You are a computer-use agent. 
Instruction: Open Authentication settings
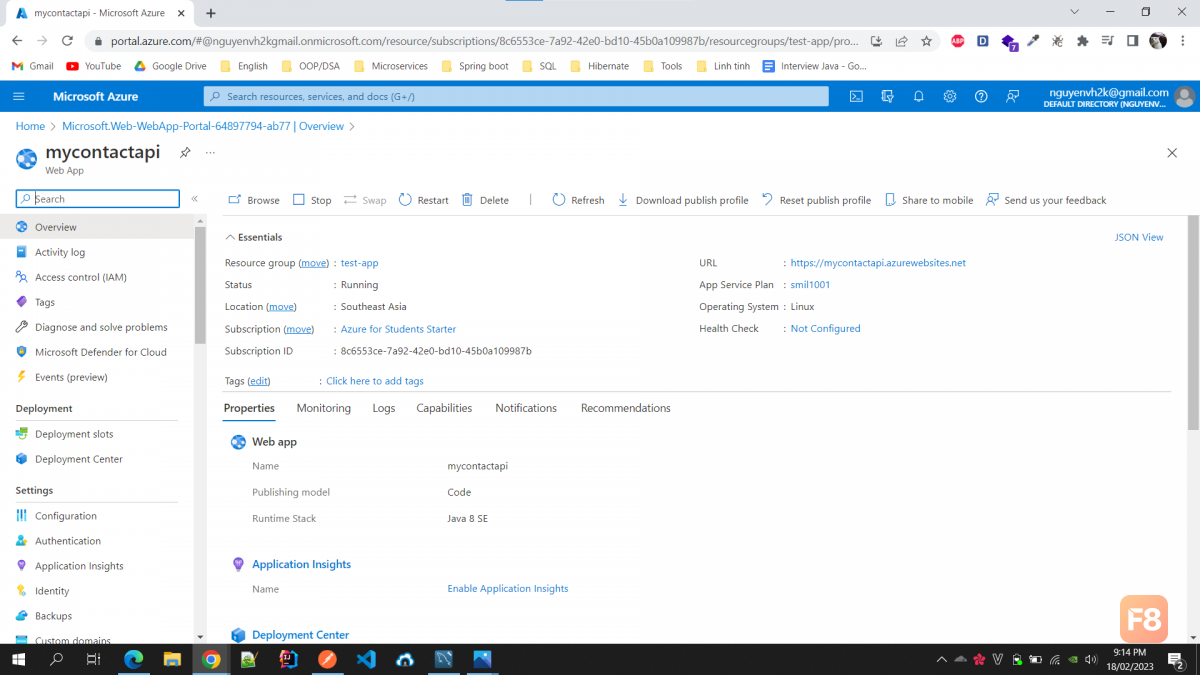[96, 541]
